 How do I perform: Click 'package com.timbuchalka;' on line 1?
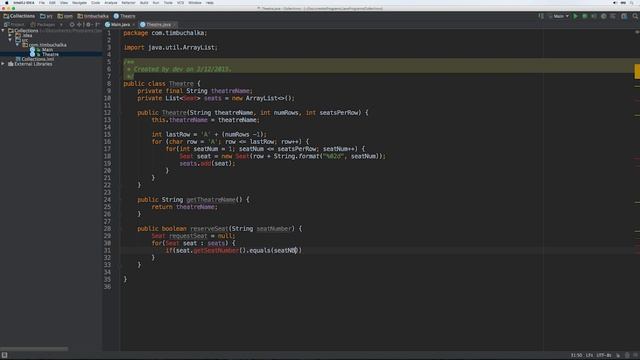tap(165, 33)
